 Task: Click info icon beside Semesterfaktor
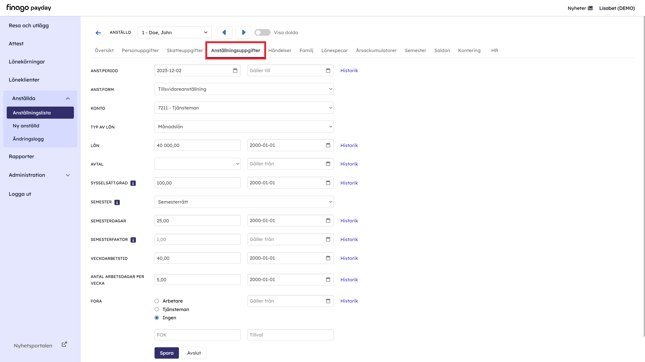tap(133, 240)
